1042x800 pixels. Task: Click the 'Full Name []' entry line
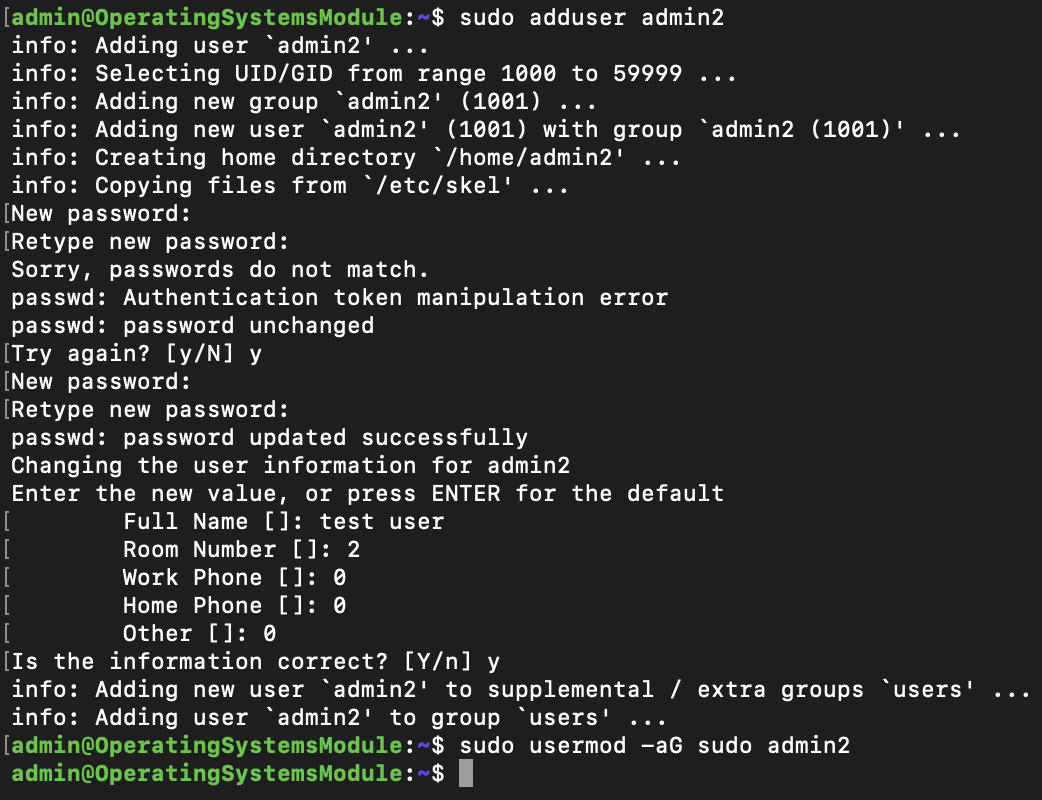coord(283,521)
